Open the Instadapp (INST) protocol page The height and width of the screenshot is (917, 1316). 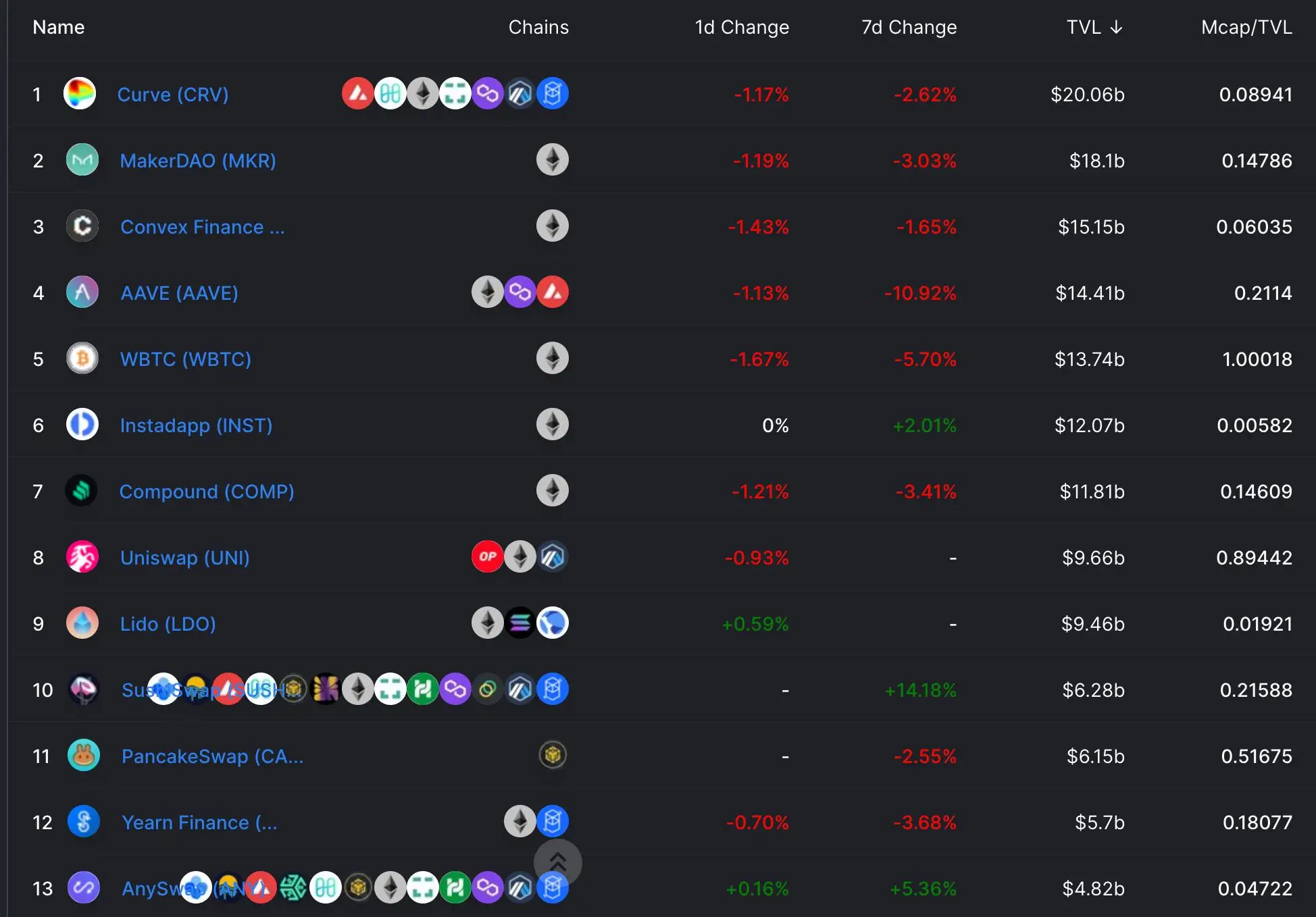(196, 425)
